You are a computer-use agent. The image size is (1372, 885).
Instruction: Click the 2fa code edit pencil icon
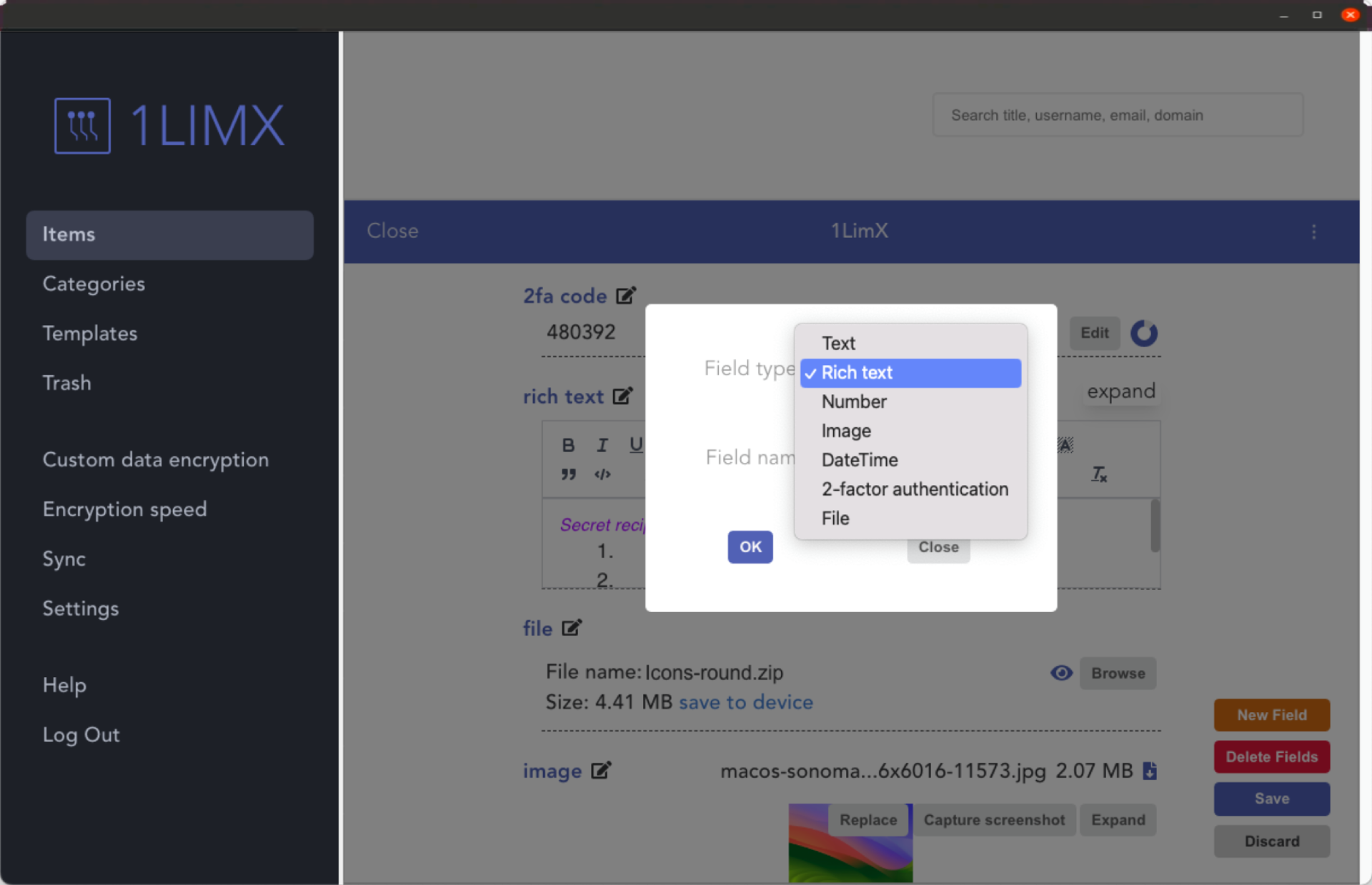pyautogui.click(x=626, y=295)
